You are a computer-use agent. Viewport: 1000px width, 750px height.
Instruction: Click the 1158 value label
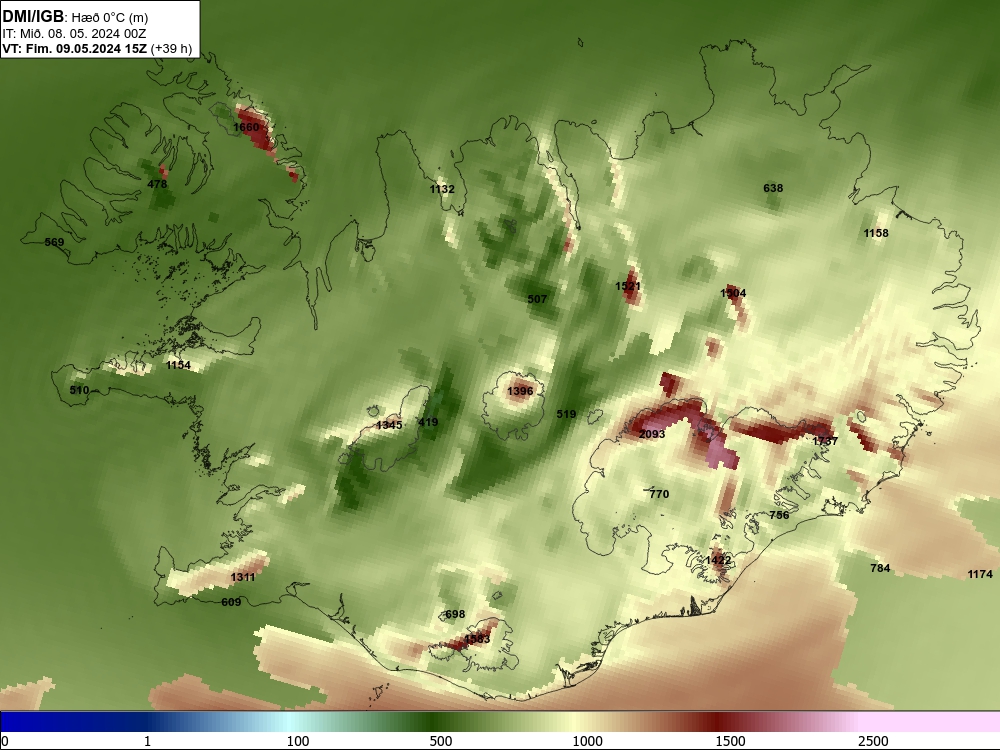pos(876,233)
